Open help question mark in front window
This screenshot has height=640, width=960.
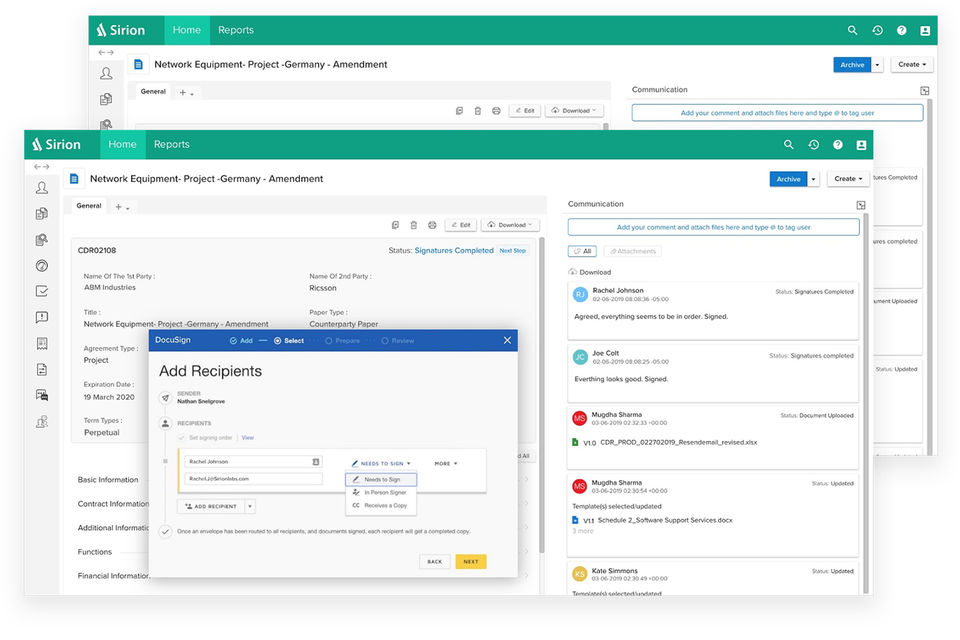point(838,145)
